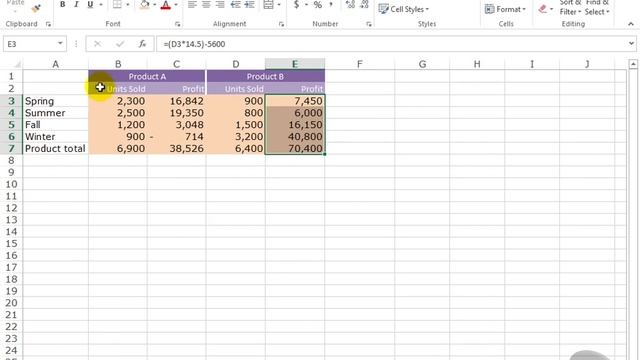Select cell with value 7,450

[295, 101]
